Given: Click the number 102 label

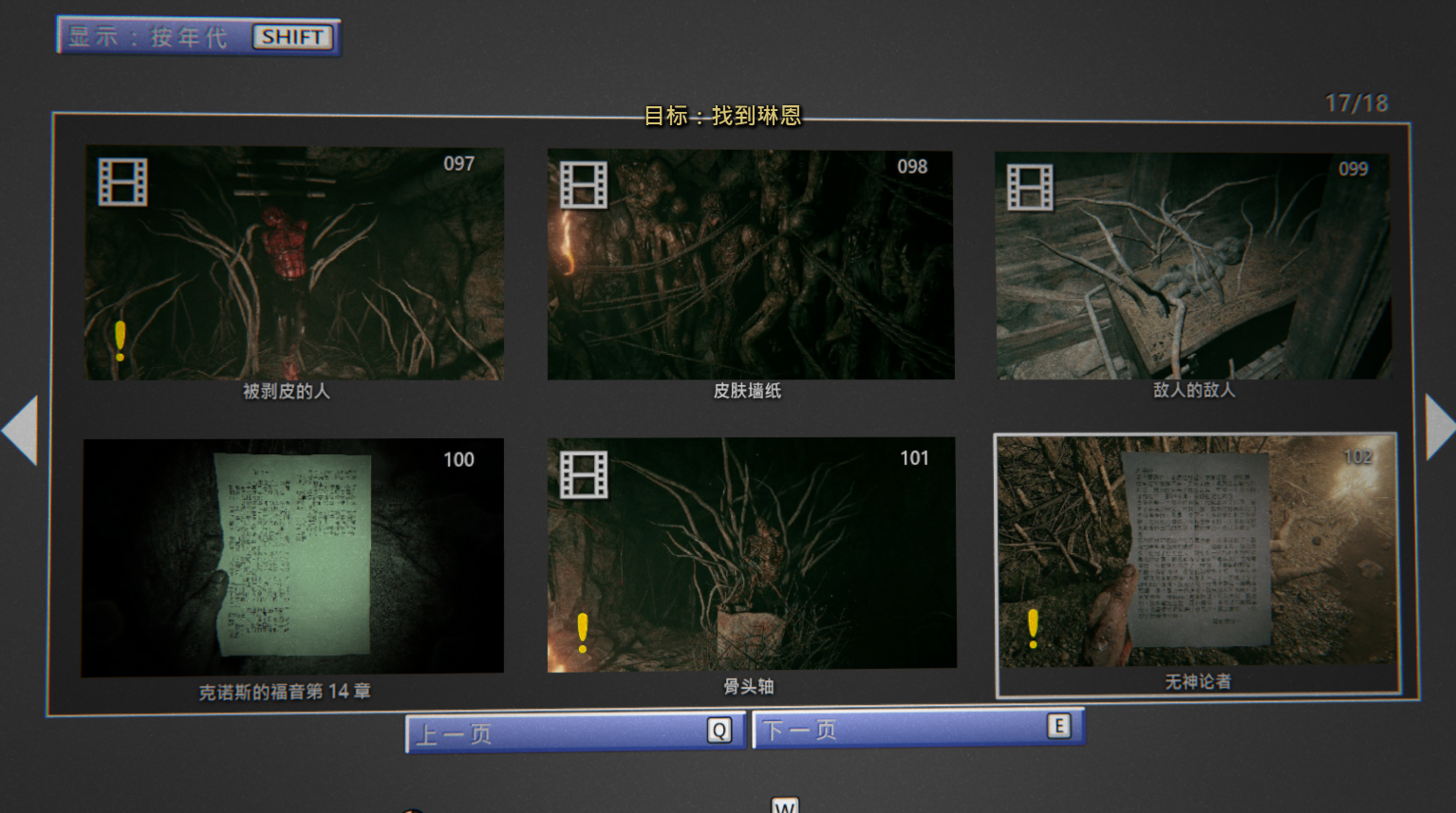Looking at the screenshot, I should coord(1358,457).
